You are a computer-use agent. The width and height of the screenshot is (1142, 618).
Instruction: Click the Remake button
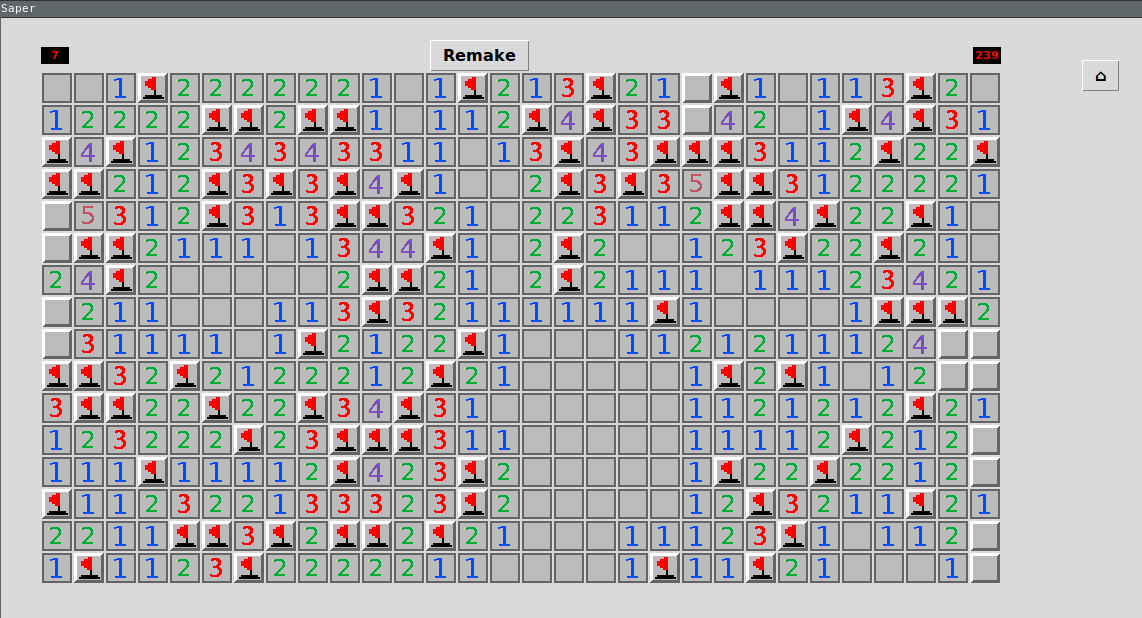[479, 55]
